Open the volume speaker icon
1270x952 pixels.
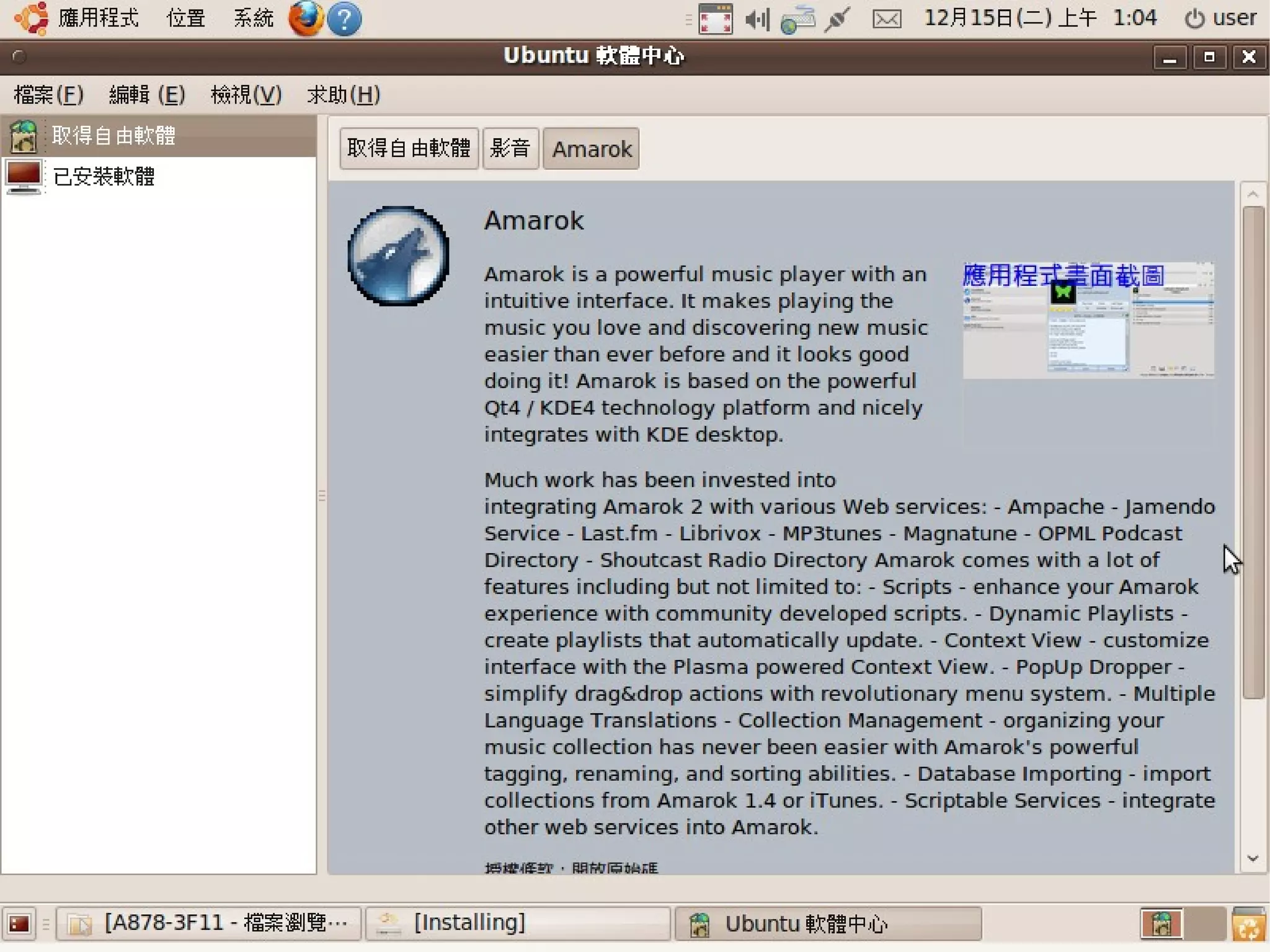click(757, 19)
